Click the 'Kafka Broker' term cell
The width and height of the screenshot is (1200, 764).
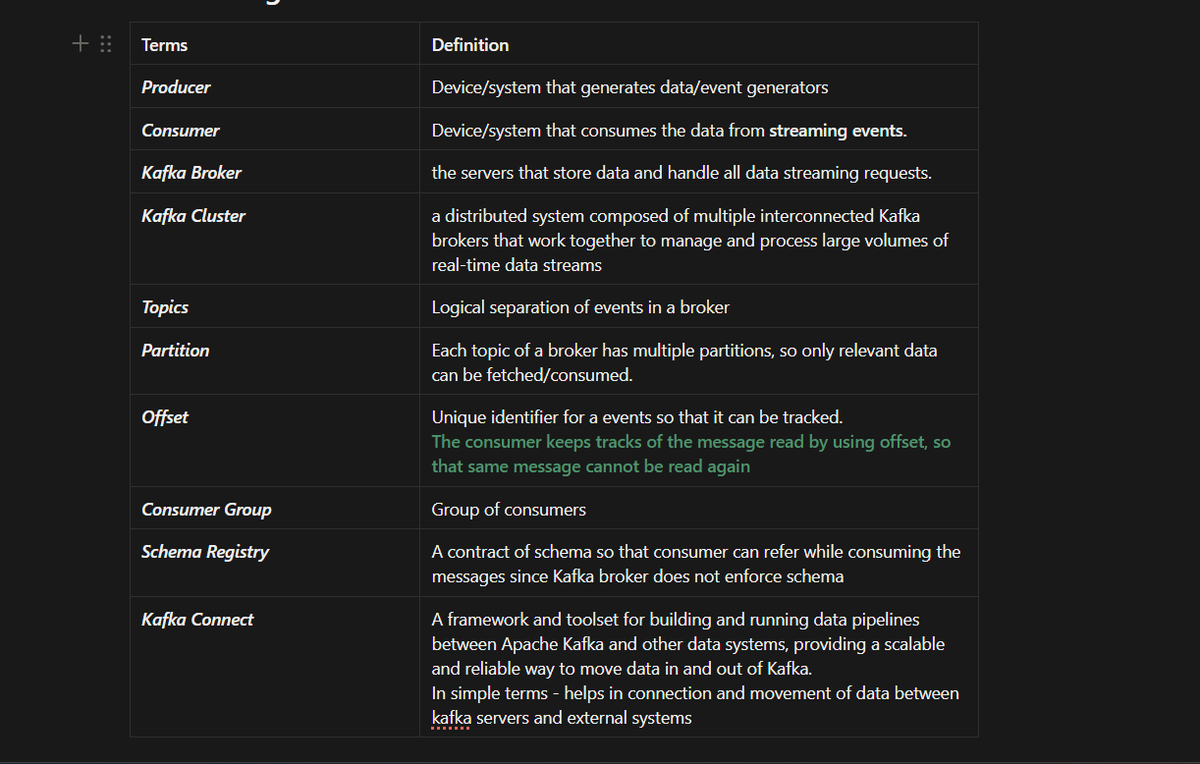click(x=275, y=172)
